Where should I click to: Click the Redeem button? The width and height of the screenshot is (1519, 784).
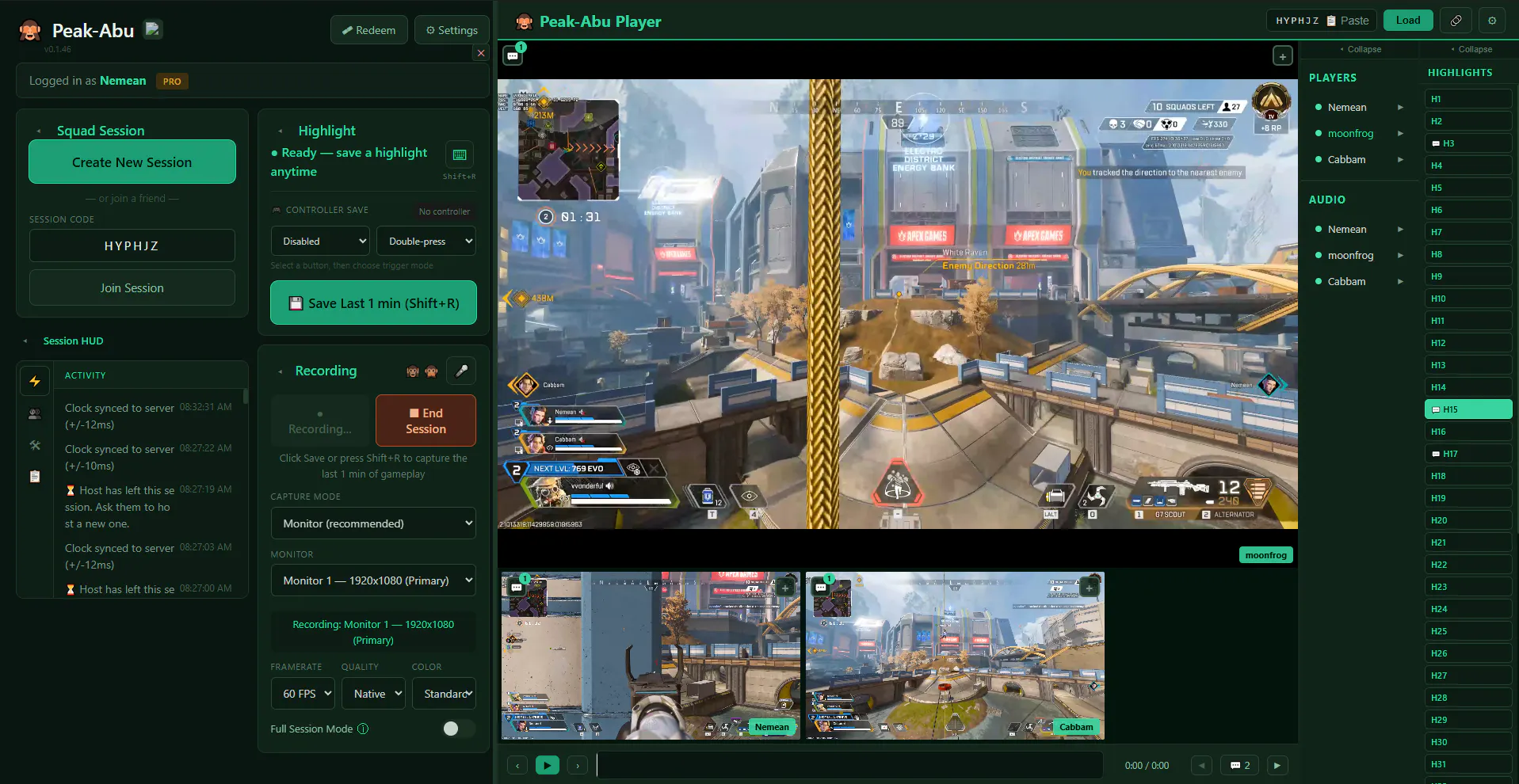click(x=369, y=30)
